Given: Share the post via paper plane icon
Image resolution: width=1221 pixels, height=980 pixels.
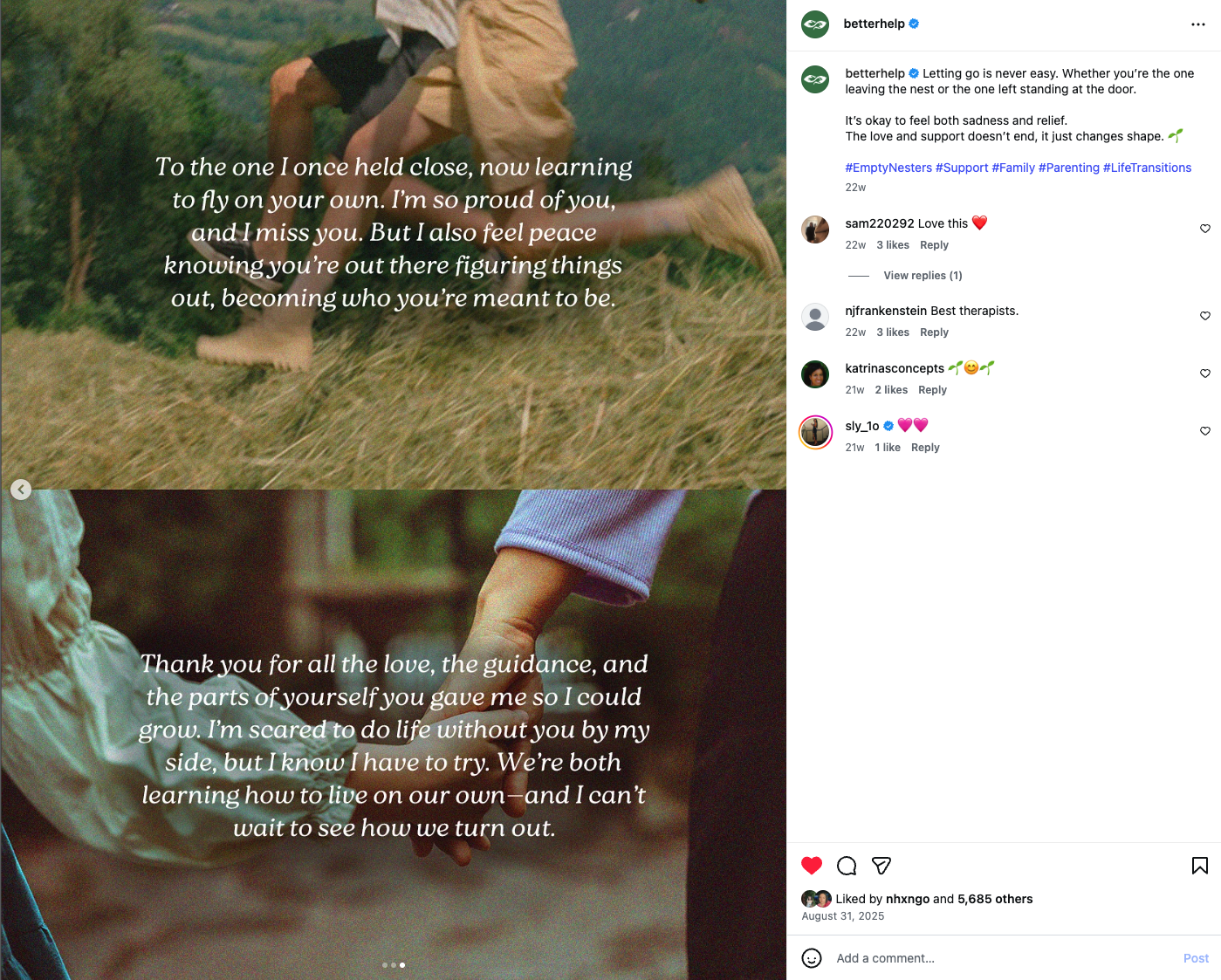Looking at the screenshot, I should [x=881, y=866].
